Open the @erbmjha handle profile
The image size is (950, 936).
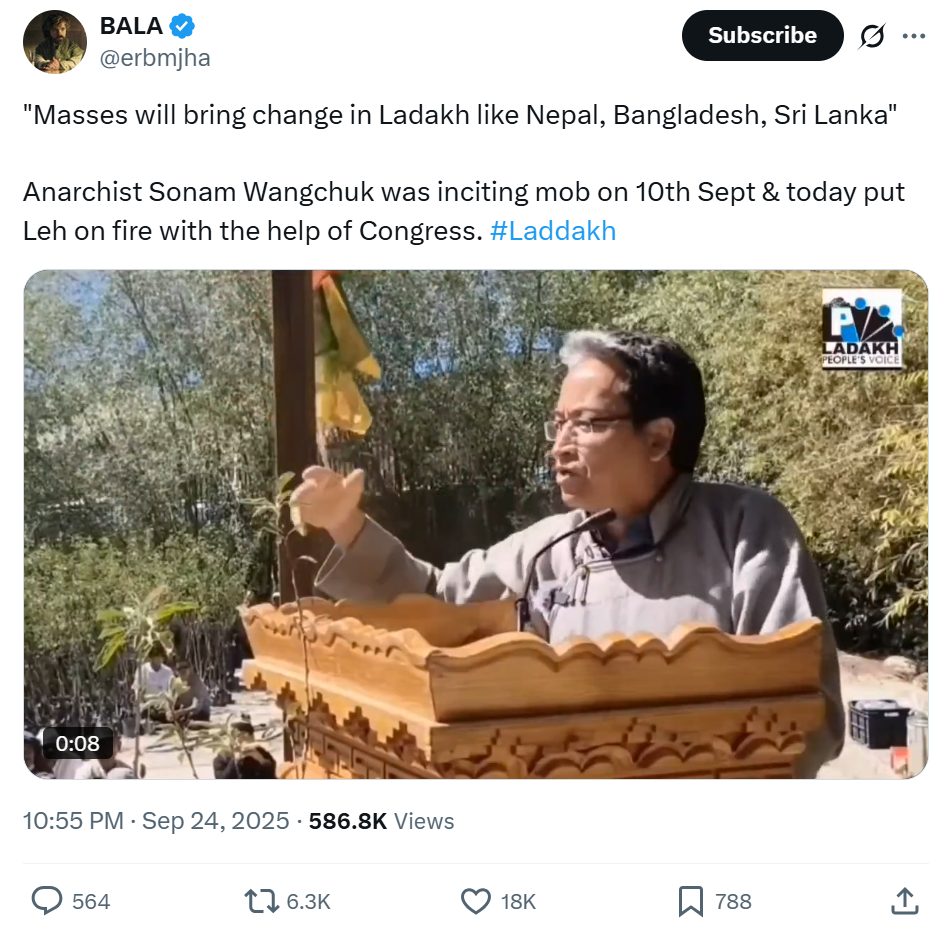(154, 58)
